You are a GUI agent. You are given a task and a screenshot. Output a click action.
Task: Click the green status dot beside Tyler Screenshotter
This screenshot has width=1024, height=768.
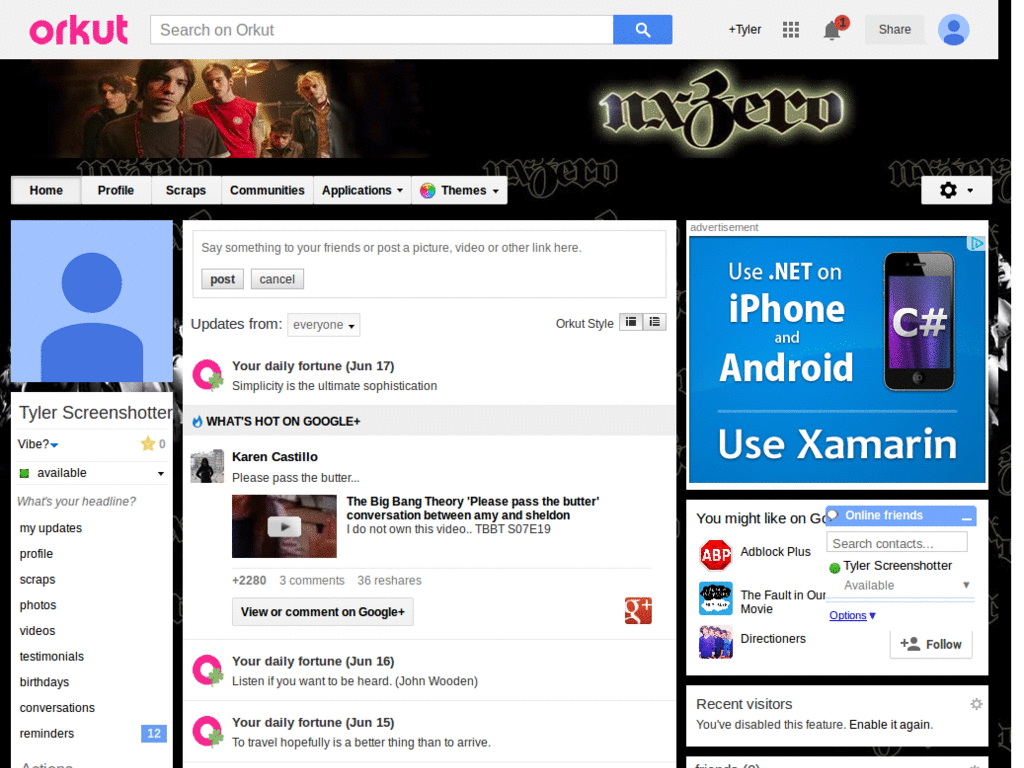coord(835,568)
